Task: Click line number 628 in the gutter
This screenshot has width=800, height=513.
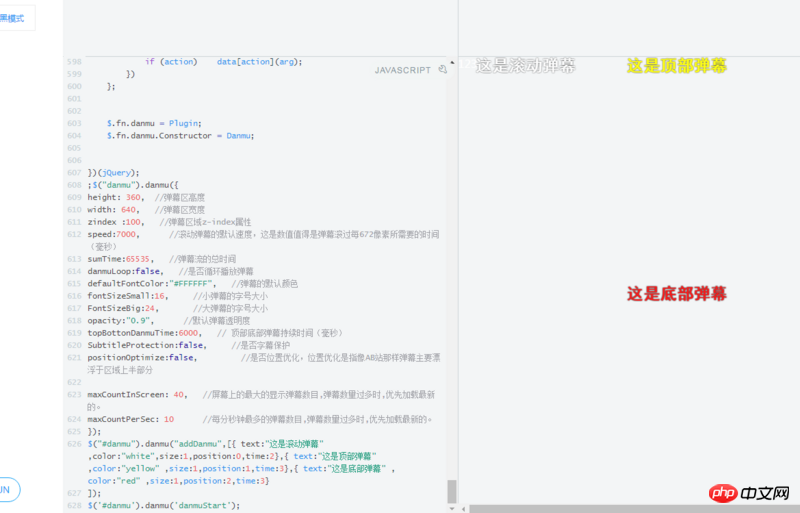Action: pos(74,505)
